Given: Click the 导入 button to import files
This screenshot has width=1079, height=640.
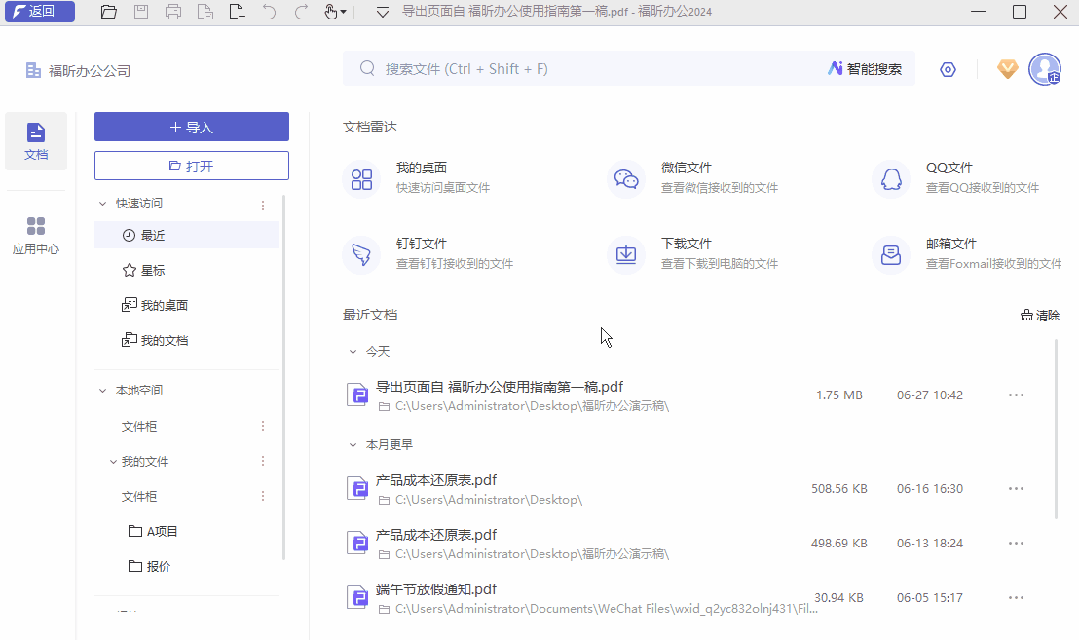Looking at the screenshot, I should click(190, 126).
